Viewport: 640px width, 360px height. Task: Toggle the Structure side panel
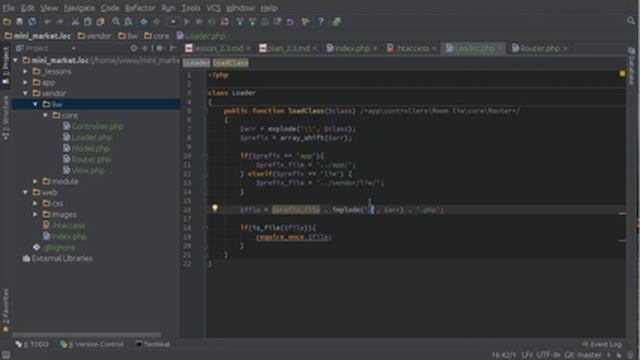(x=5, y=118)
